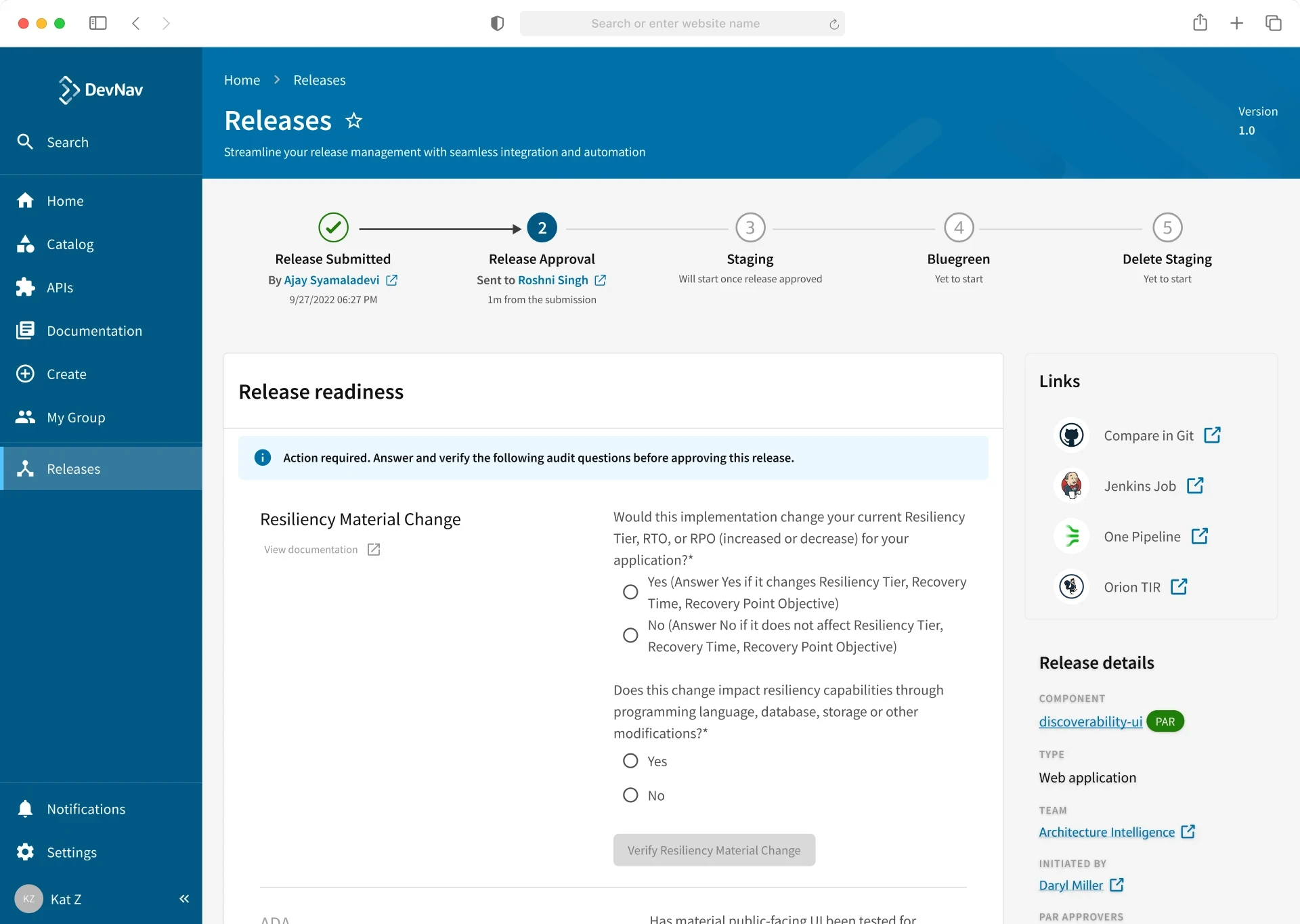Click step 3 Staging in progress stepper

pos(750,228)
